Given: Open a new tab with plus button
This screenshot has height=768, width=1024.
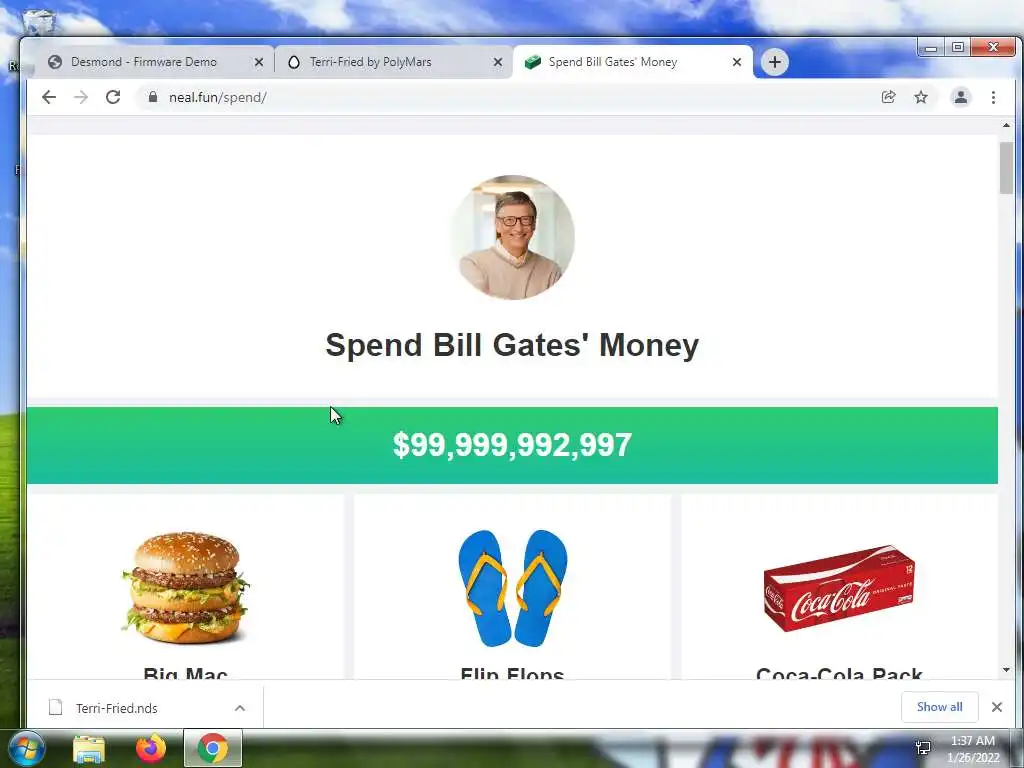Looking at the screenshot, I should (775, 62).
